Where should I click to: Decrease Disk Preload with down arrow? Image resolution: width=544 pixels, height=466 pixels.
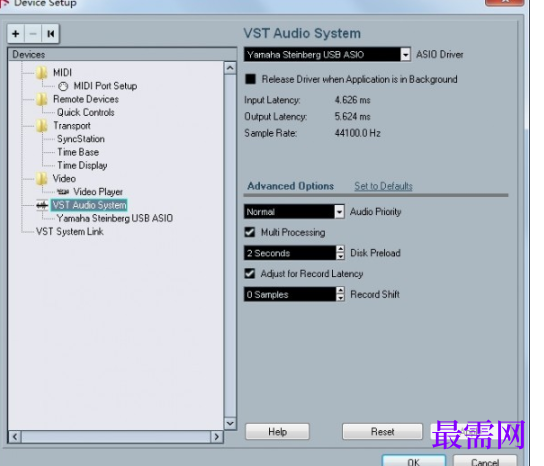(341, 256)
